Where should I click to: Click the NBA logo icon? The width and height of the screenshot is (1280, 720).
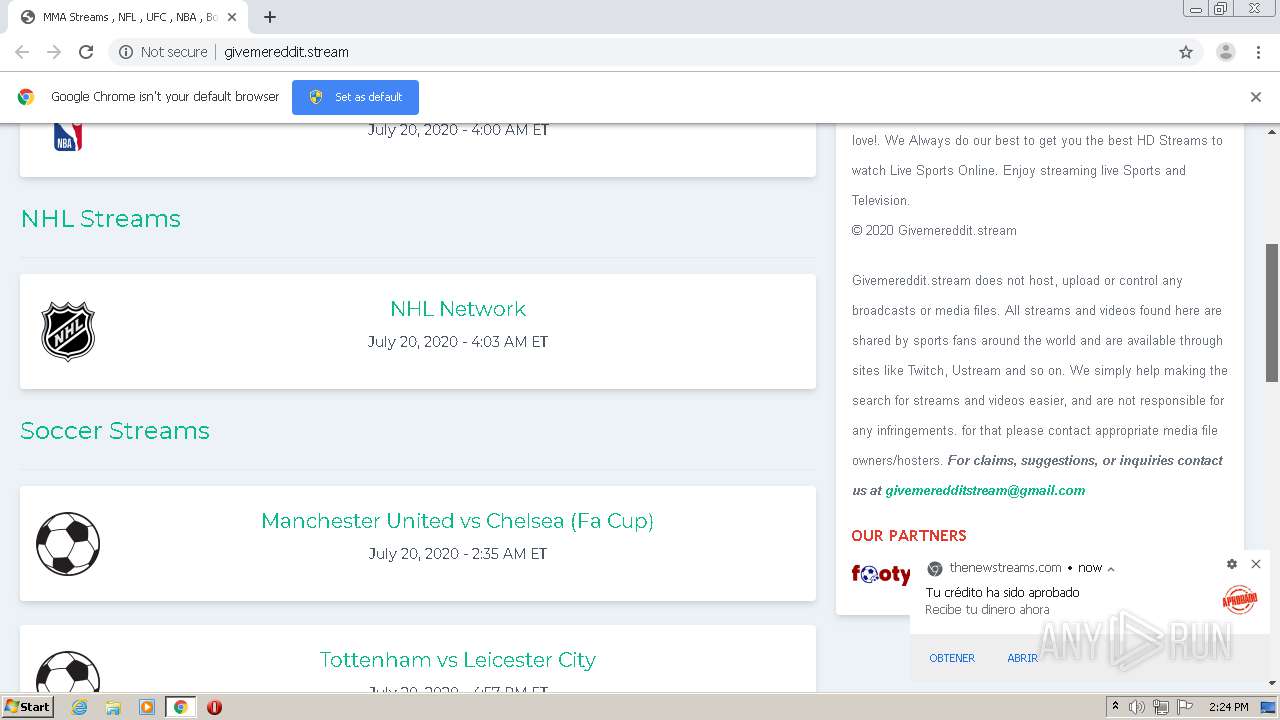click(x=67, y=136)
